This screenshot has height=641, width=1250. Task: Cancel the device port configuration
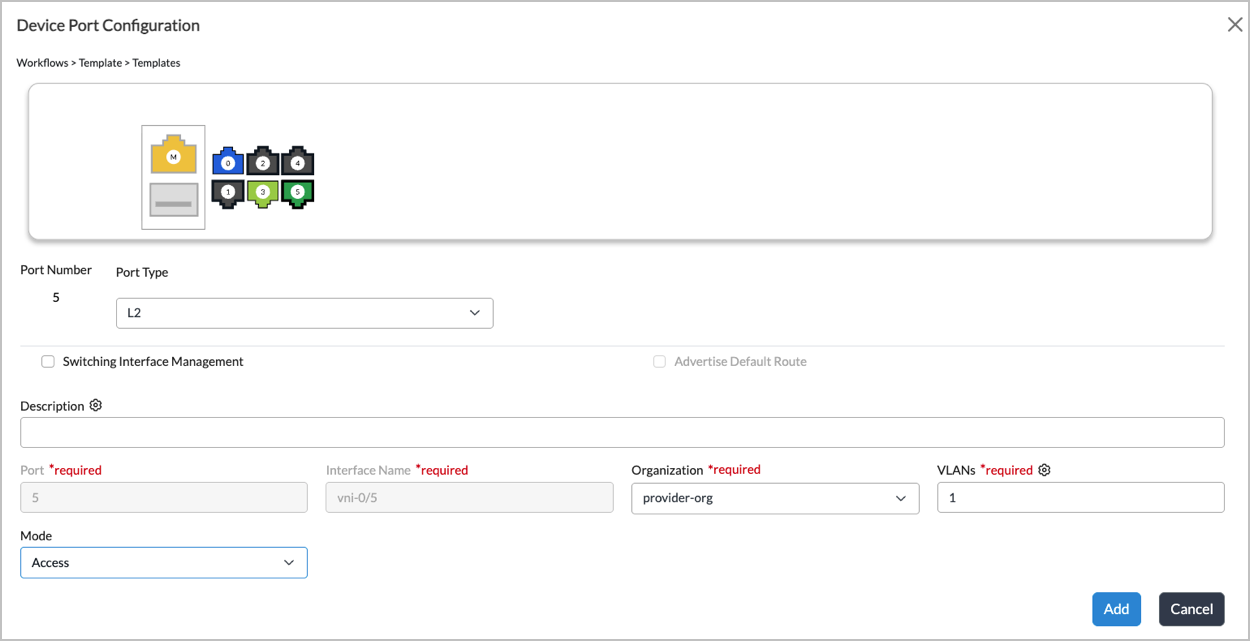pos(1191,608)
